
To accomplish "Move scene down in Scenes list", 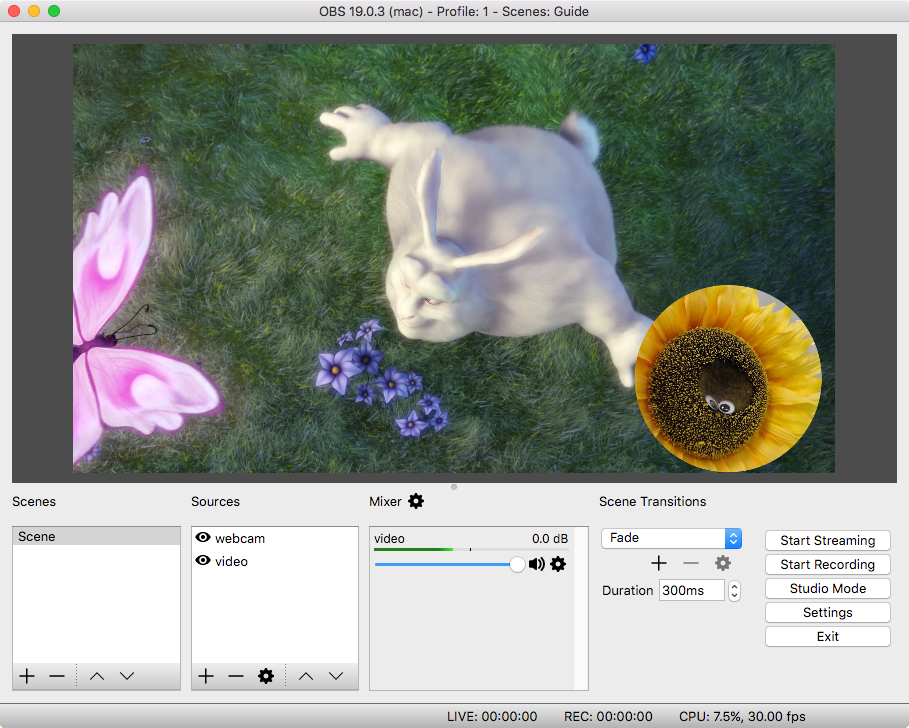I will point(127,676).
